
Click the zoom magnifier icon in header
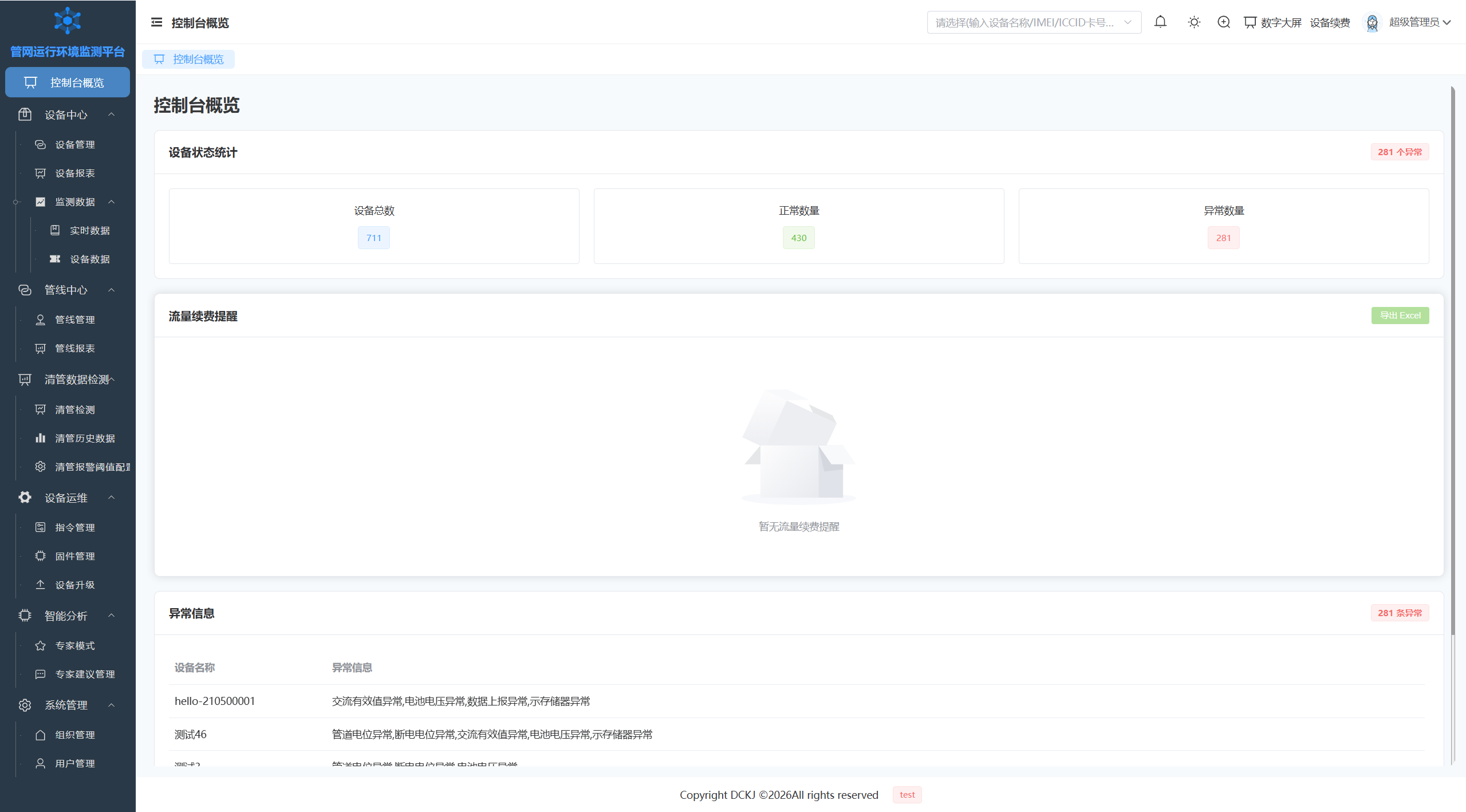pos(1224,22)
